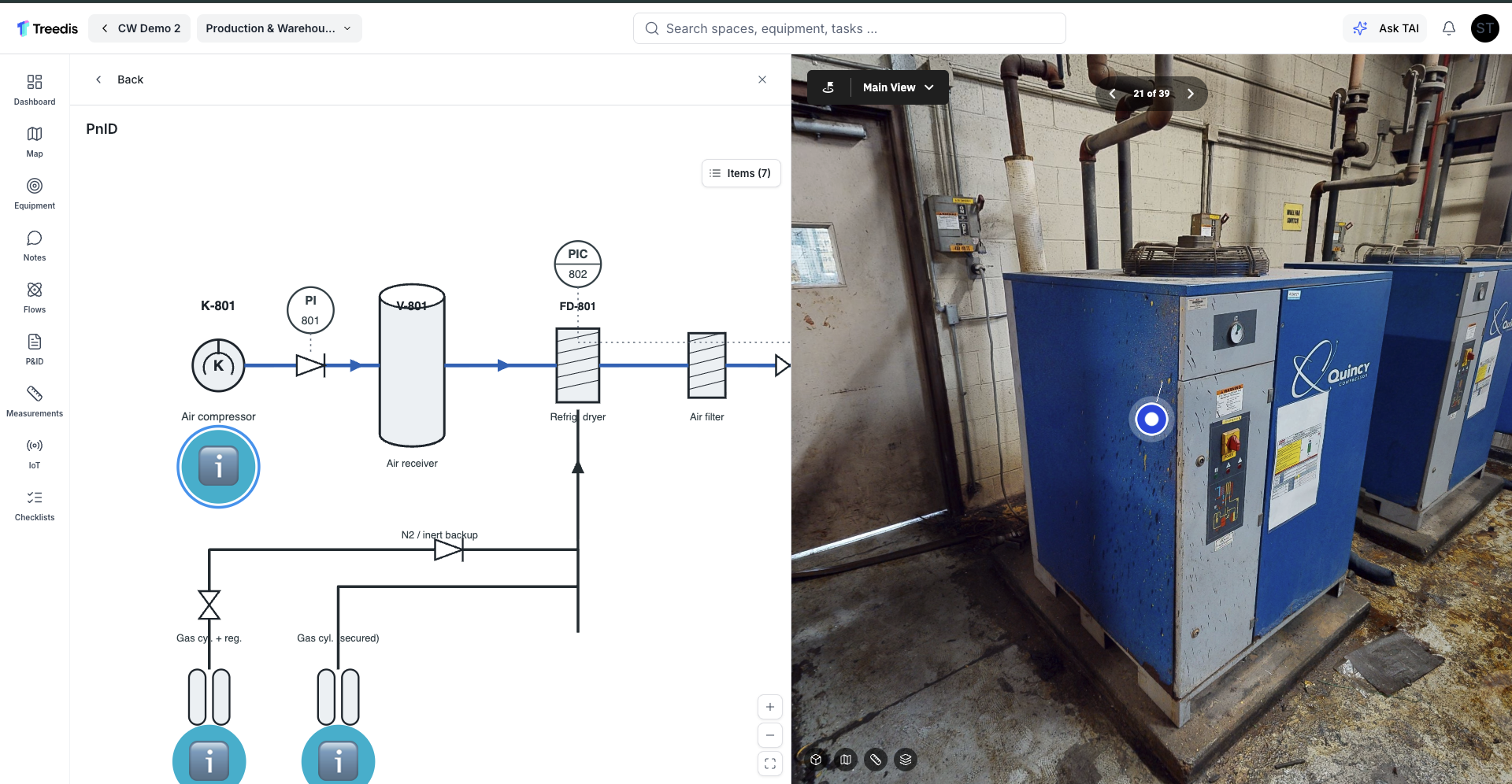The width and height of the screenshot is (1512, 784).
Task: Click the N2 / inert backup label
Action: (439, 534)
